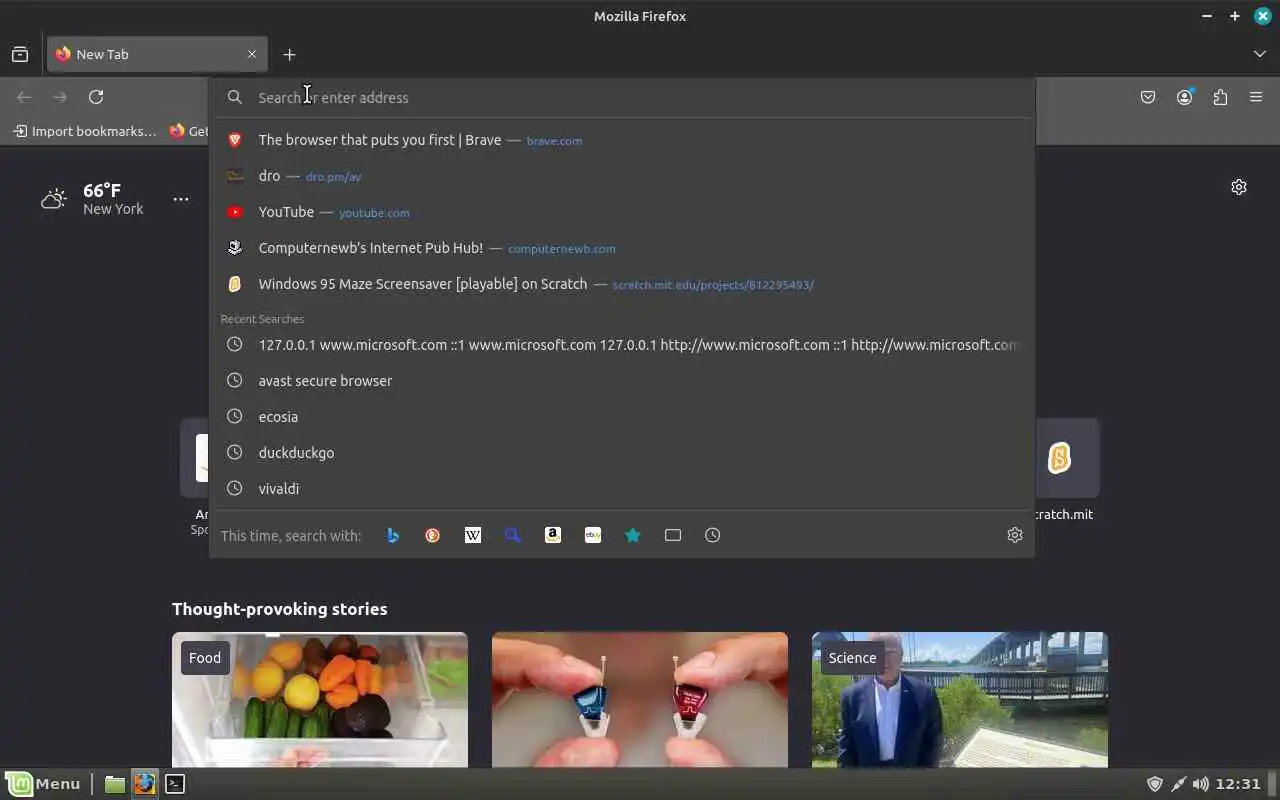Select recent search 'ecosia'
Viewport: 1280px width, 800px height.
click(622, 416)
